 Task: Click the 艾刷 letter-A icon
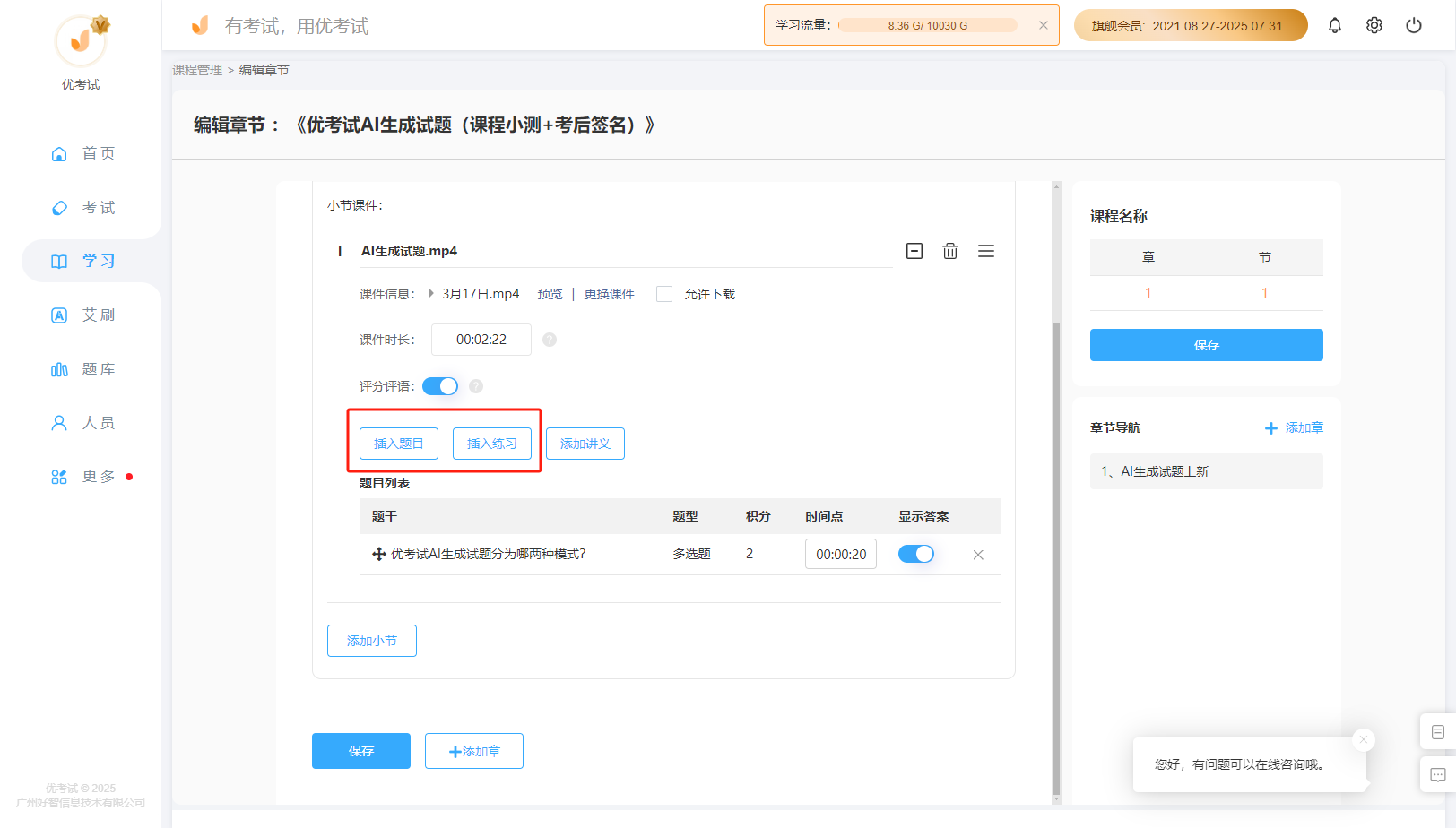coord(59,315)
